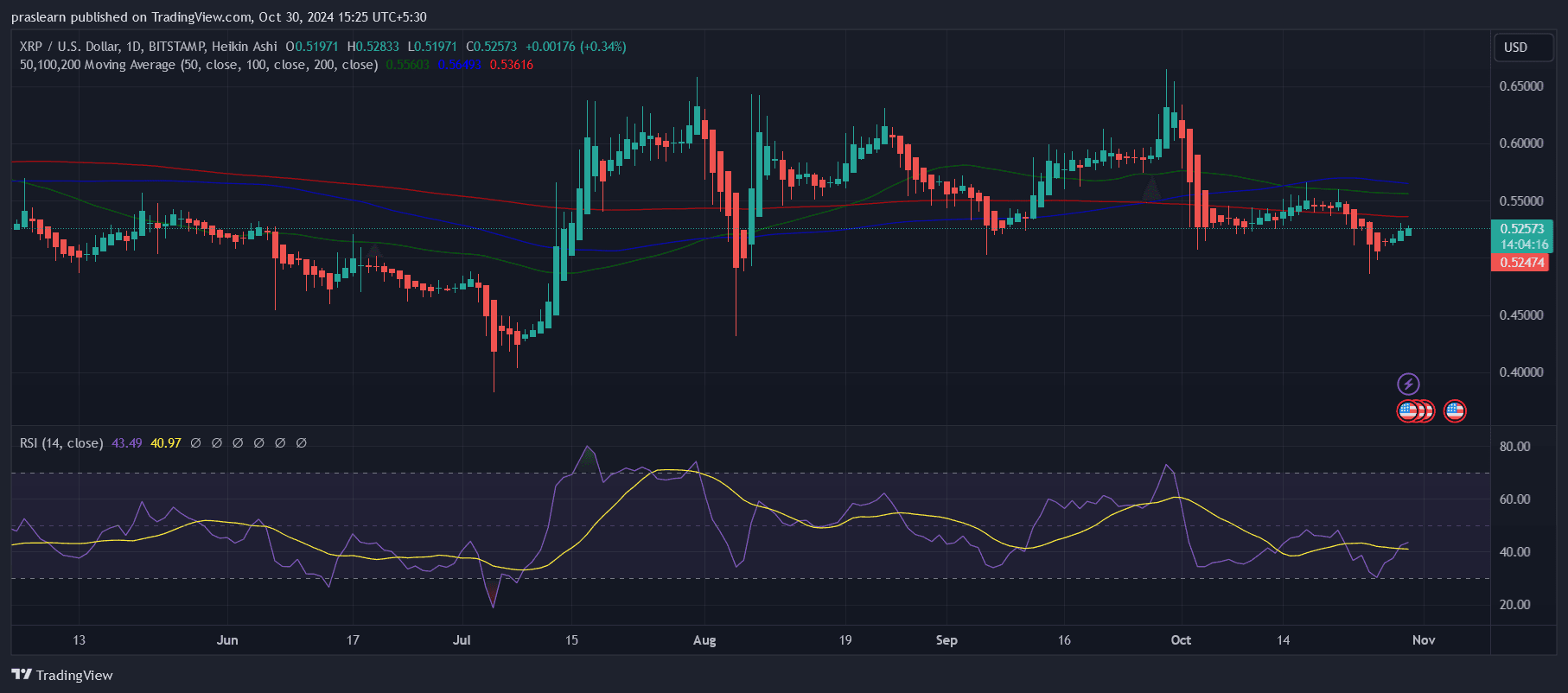This screenshot has height=693, width=1568.
Task: Click the purple lightning bolt event icon
Action: pos(1408,384)
